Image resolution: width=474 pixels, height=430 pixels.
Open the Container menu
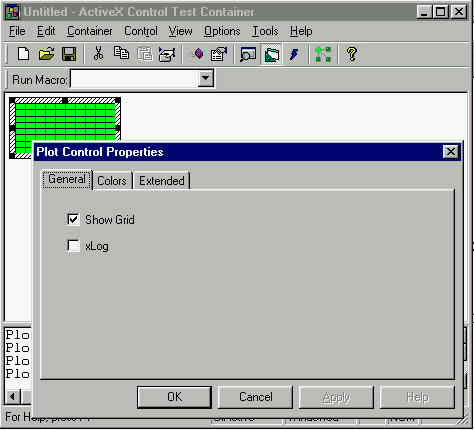point(90,31)
